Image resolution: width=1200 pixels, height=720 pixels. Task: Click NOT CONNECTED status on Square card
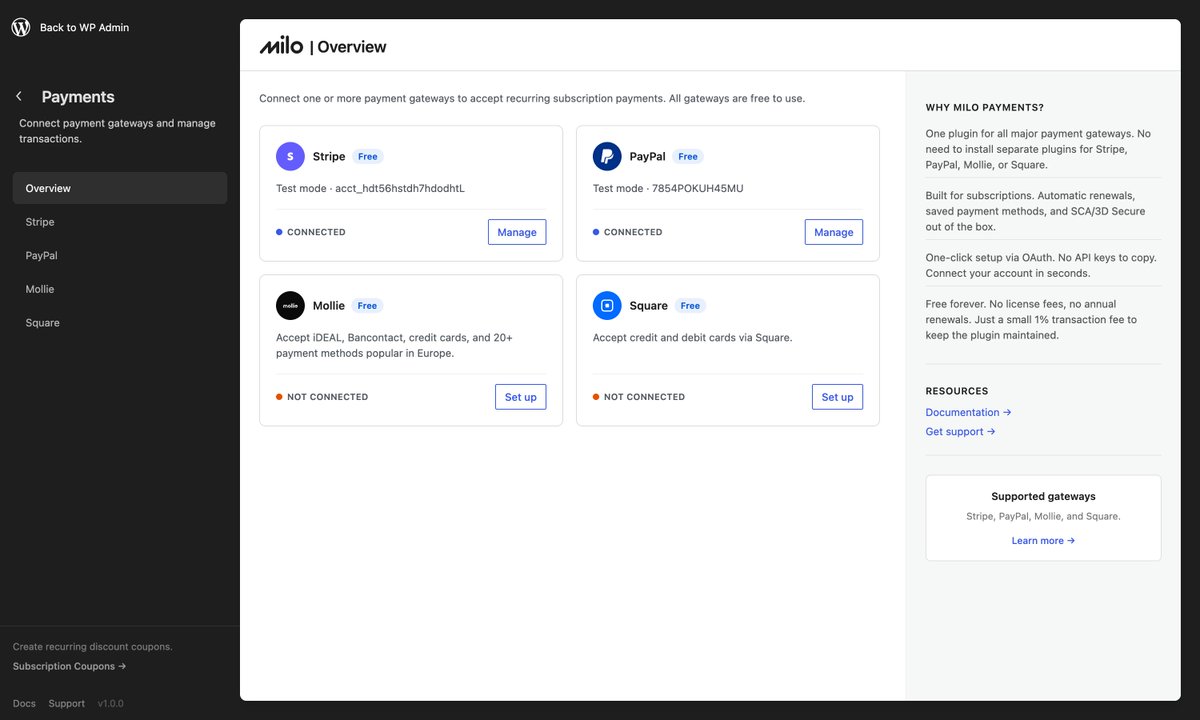tap(639, 397)
